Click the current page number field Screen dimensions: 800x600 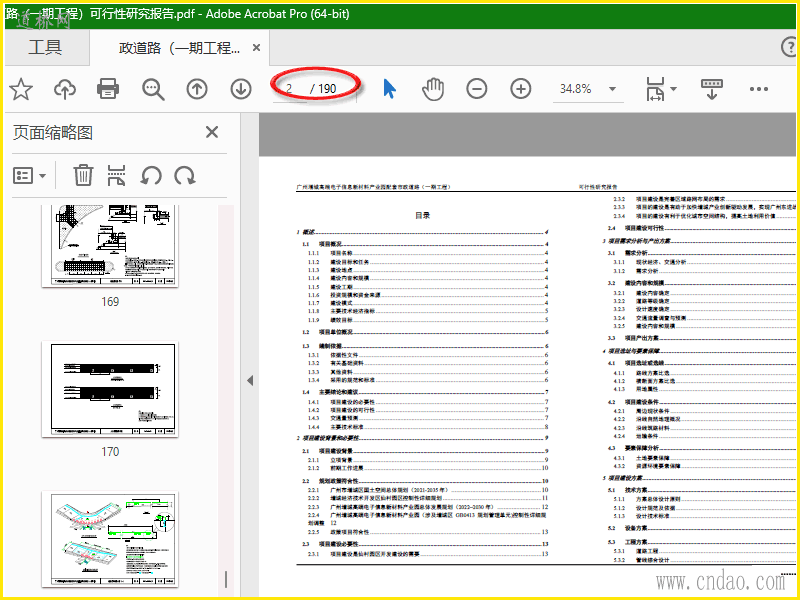click(x=289, y=89)
